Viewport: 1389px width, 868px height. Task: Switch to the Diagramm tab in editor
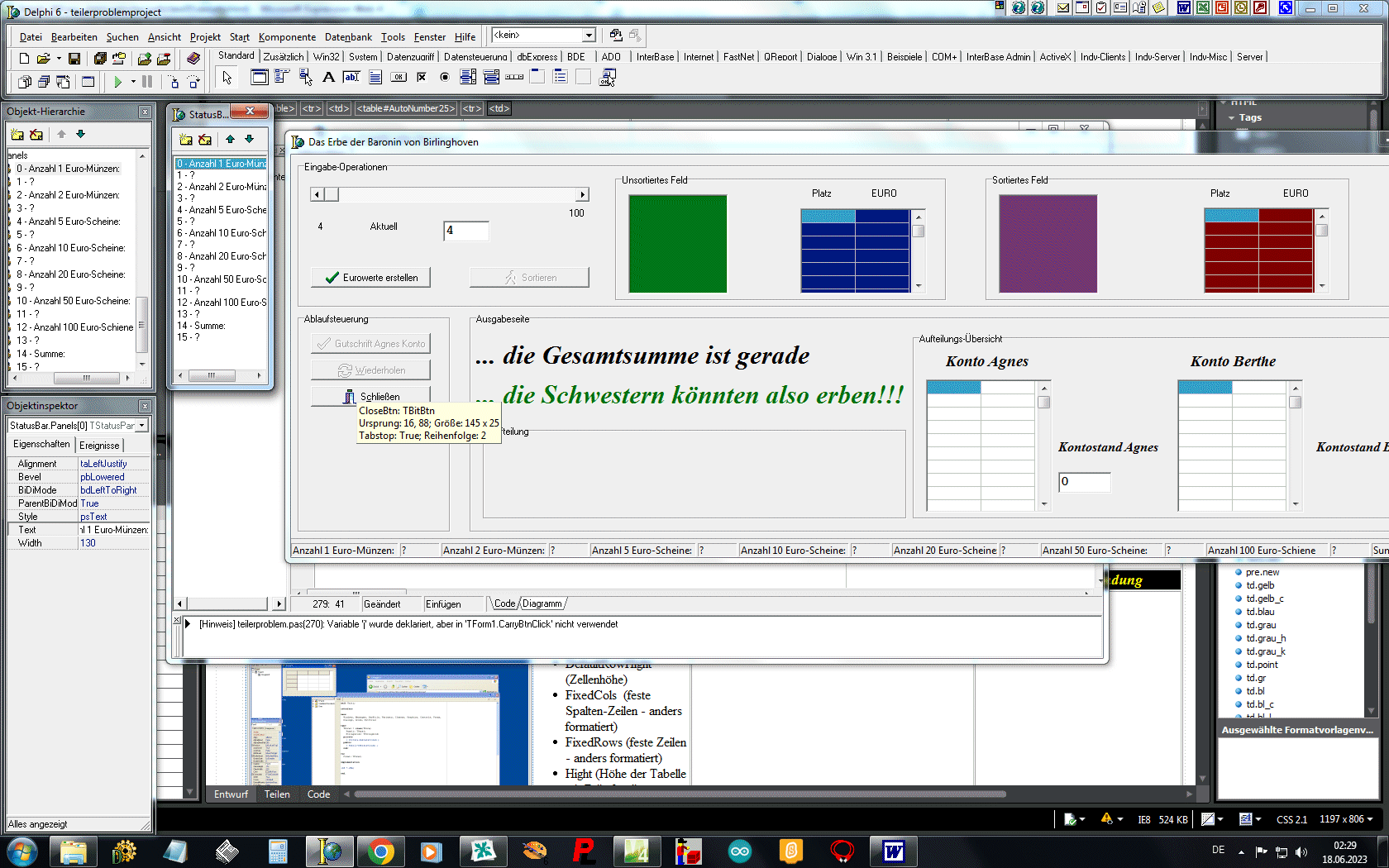[x=542, y=603]
